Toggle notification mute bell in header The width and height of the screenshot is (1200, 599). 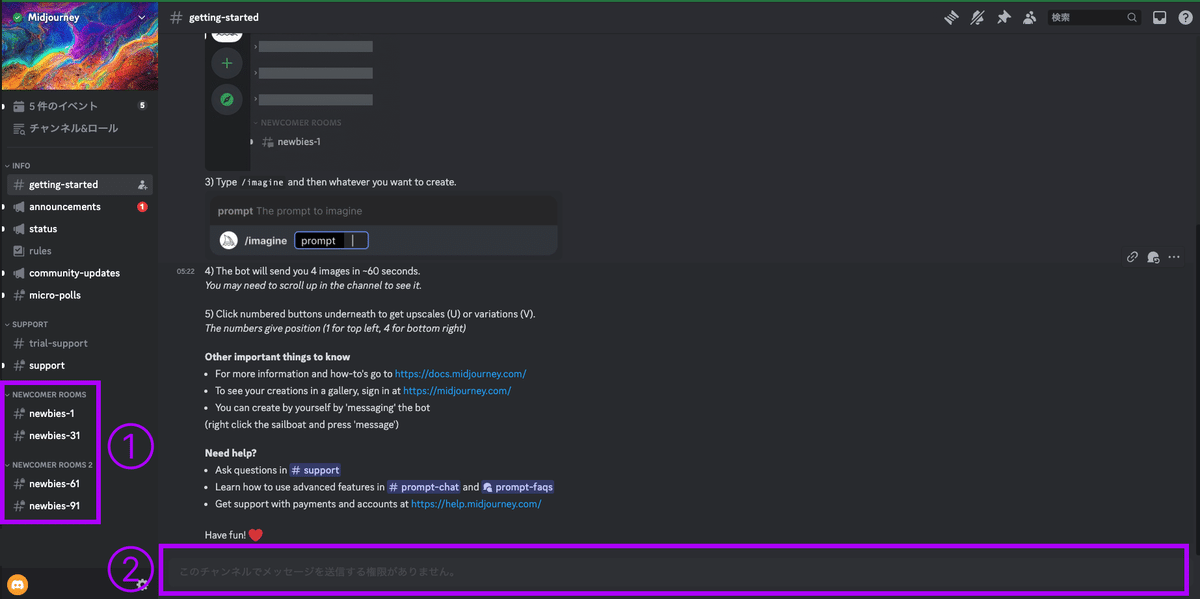pyautogui.click(x=978, y=17)
